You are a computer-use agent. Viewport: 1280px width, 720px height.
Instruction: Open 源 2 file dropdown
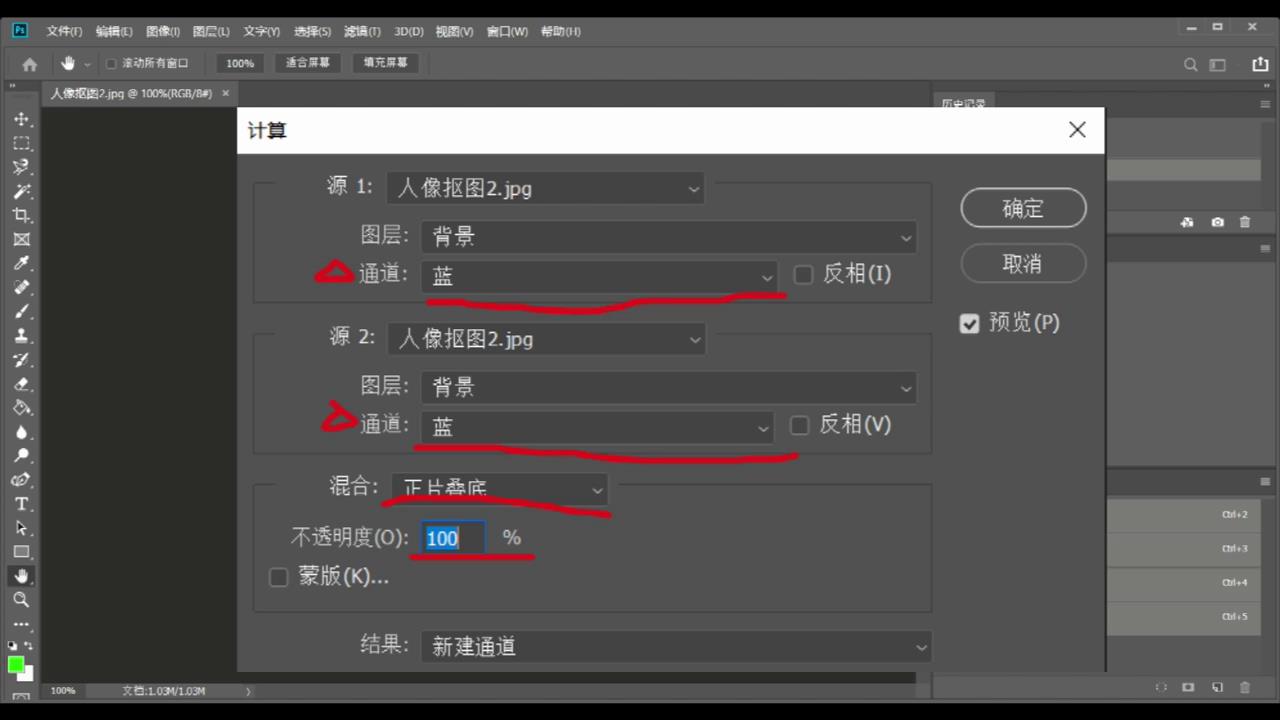click(x=546, y=339)
